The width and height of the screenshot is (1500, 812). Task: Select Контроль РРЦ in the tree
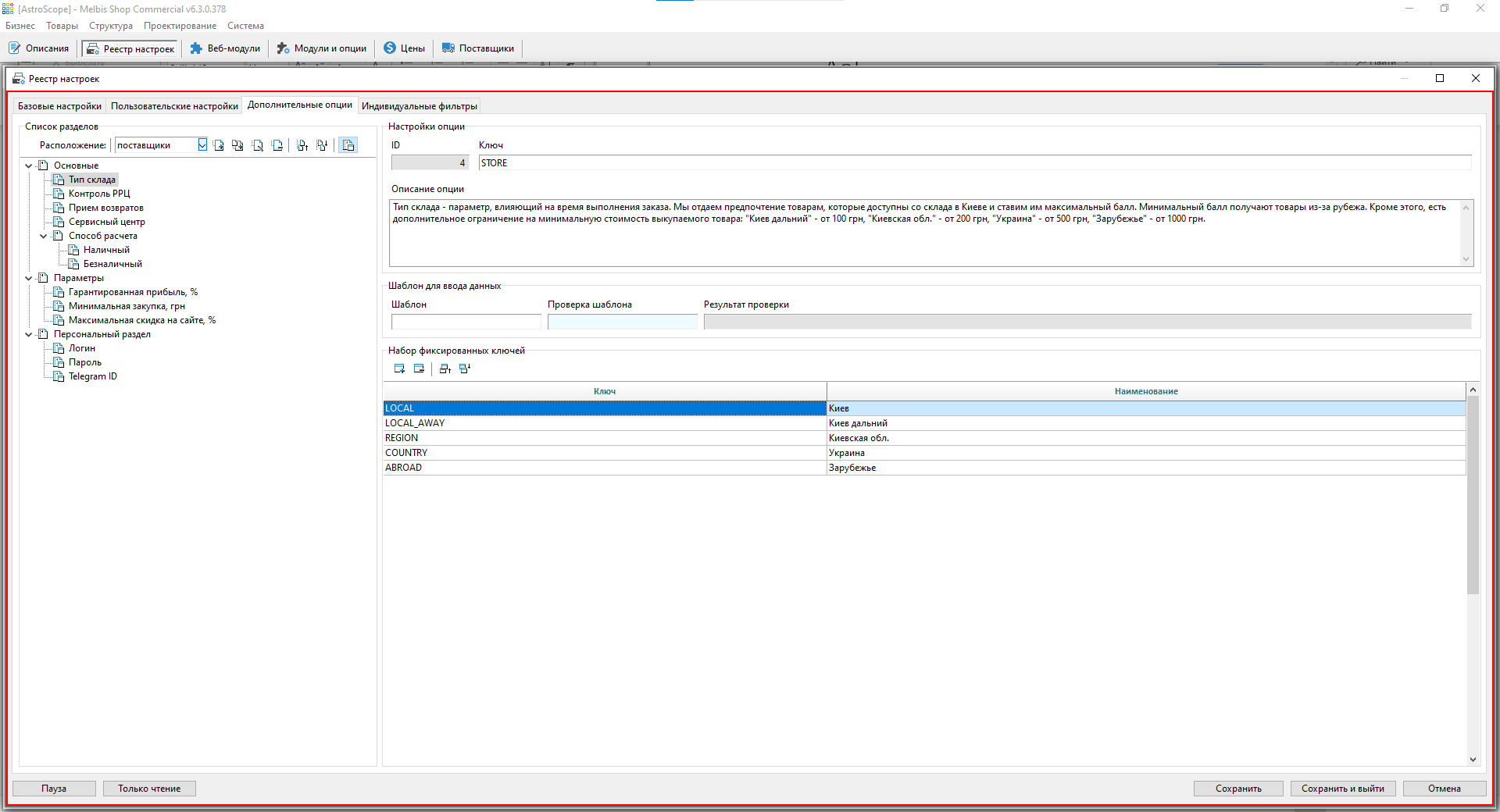(99, 194)
